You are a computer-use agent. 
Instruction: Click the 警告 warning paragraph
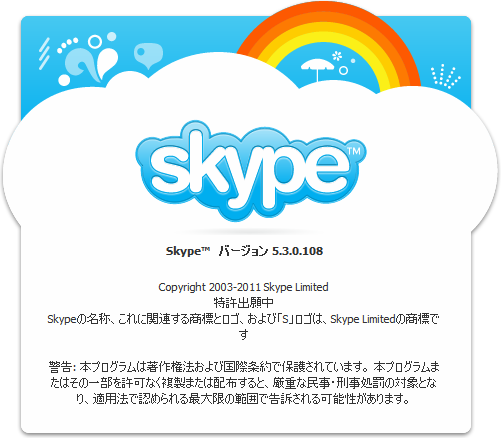[x=244, y=383]
